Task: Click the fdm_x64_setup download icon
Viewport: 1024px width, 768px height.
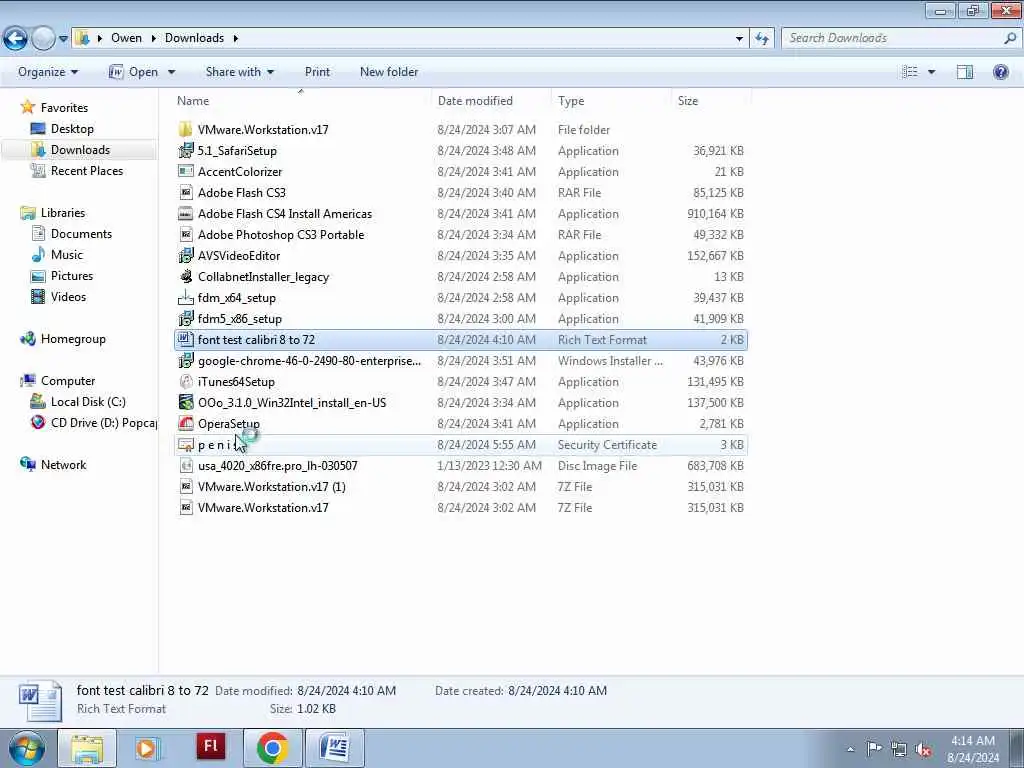Action: pos(185,297)
